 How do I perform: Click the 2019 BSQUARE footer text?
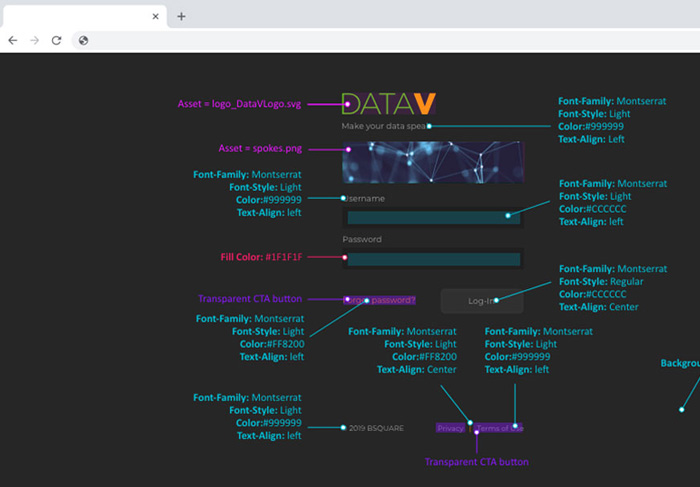point(376,428)
